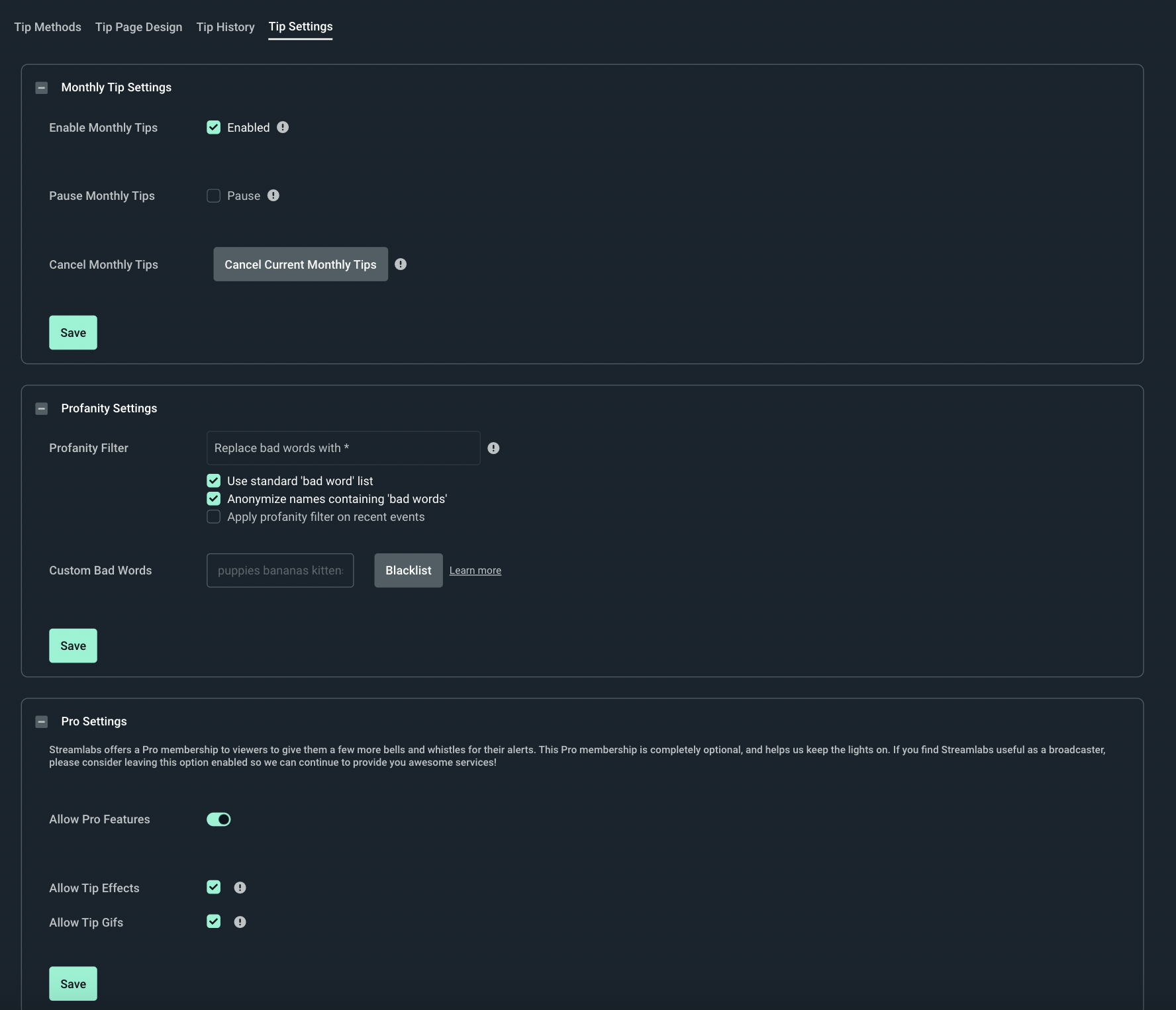Click info icon beside Allow Tip Gifs
This screenshot has width=1176, height=1010.
click(x=240, y=921)
